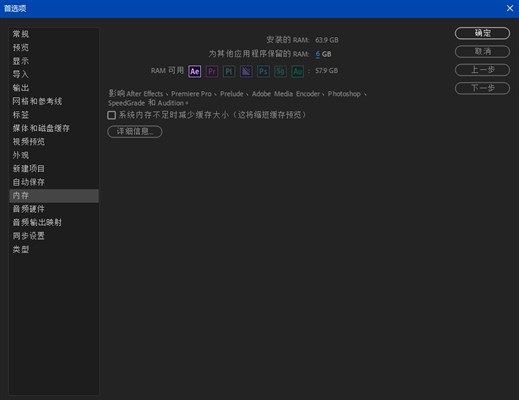Click the After Effects (Ae) icon
The height and width of the screenshot is (400, 519).
point(195,71)
